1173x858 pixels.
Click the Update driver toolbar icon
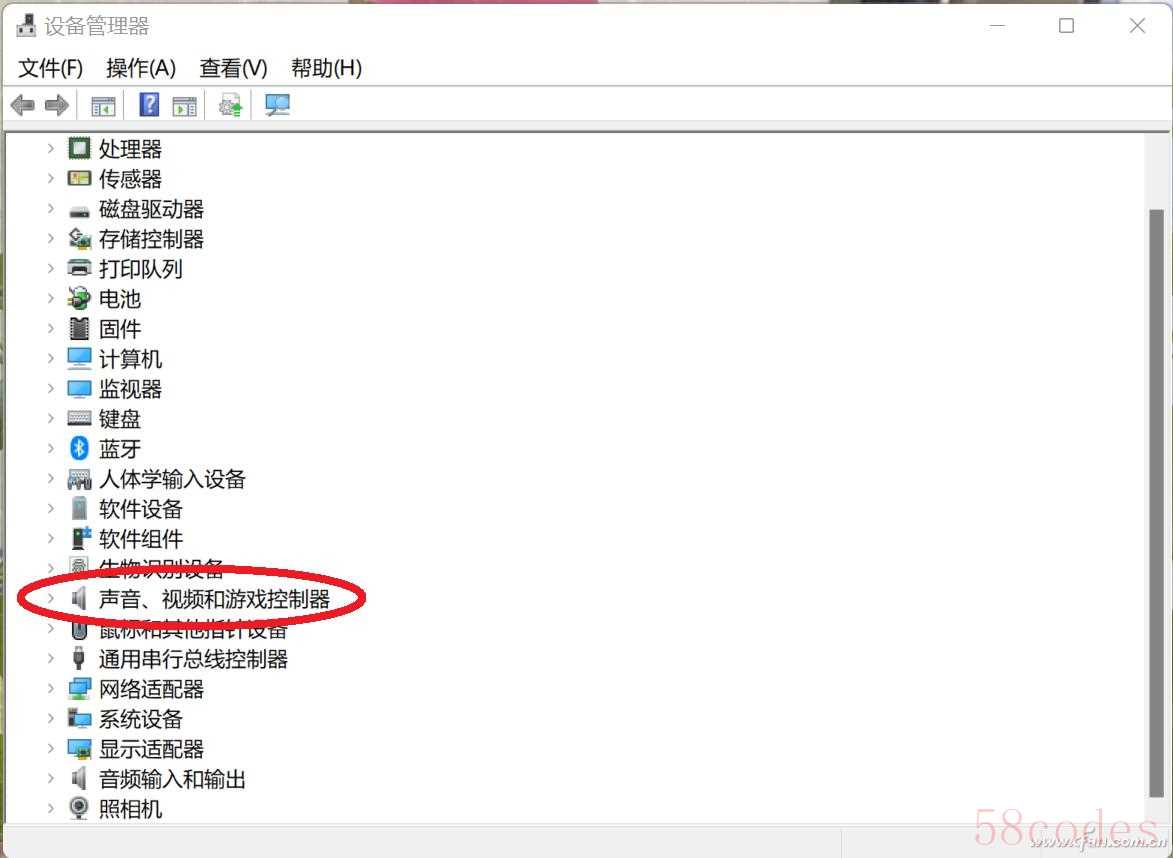coord(230,105)
